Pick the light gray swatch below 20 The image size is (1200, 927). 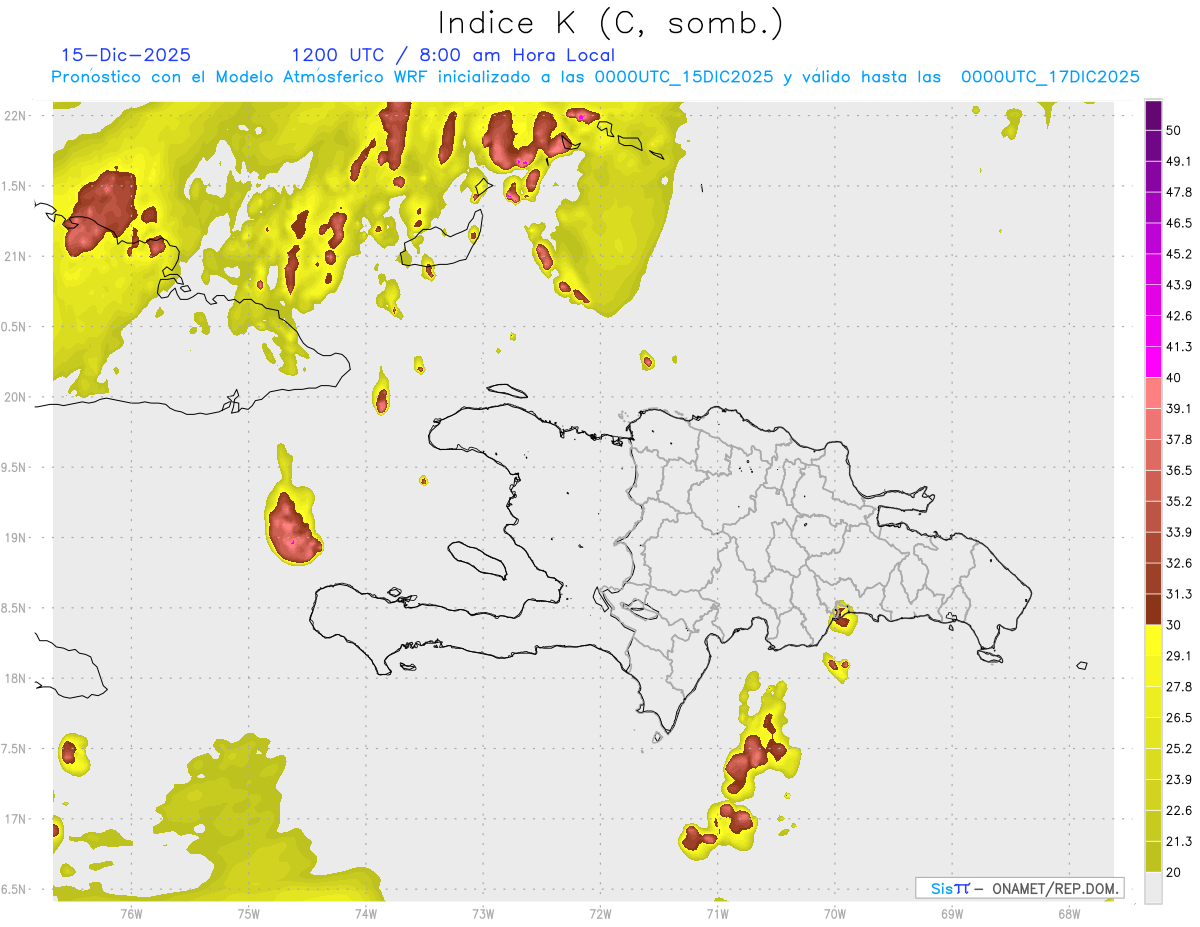coord(1153,888)
